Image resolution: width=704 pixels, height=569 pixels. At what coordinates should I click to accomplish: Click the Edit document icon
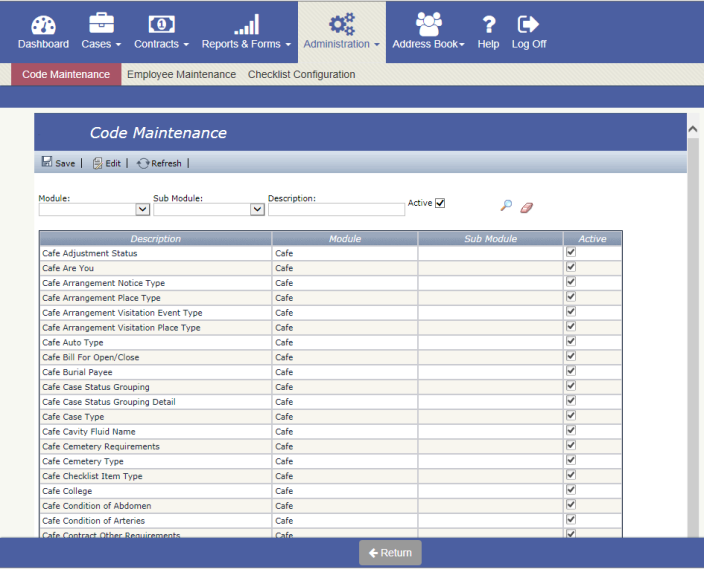pos(97,163)
